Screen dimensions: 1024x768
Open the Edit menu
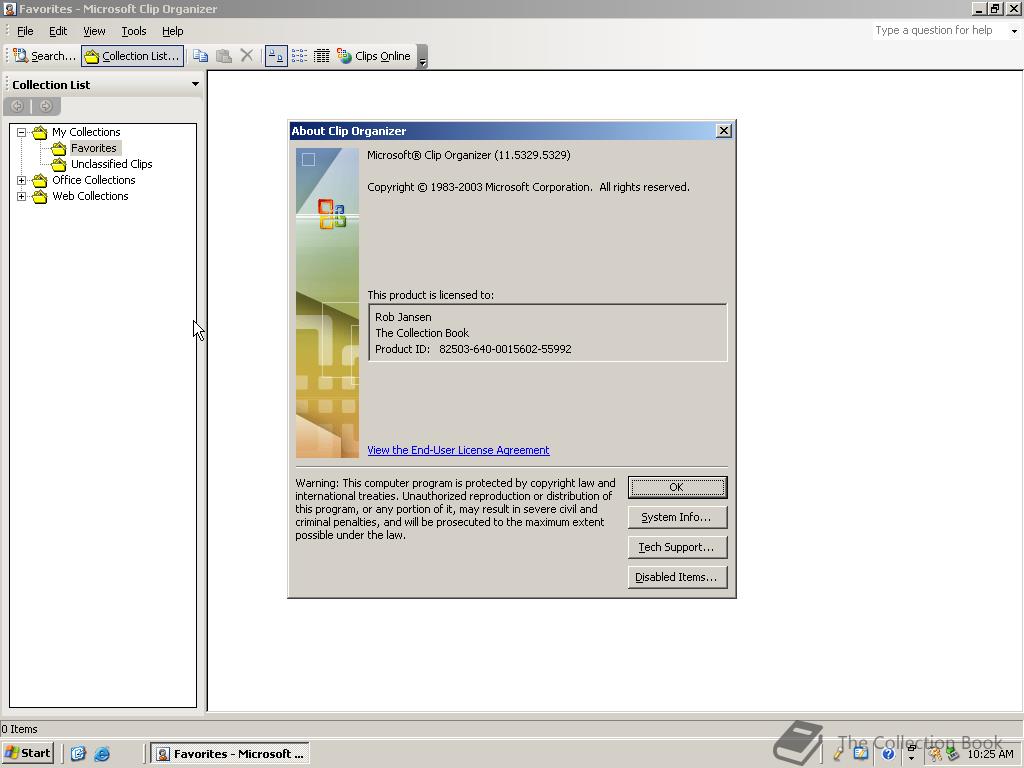pyautogui.click(x=58, y=31)
